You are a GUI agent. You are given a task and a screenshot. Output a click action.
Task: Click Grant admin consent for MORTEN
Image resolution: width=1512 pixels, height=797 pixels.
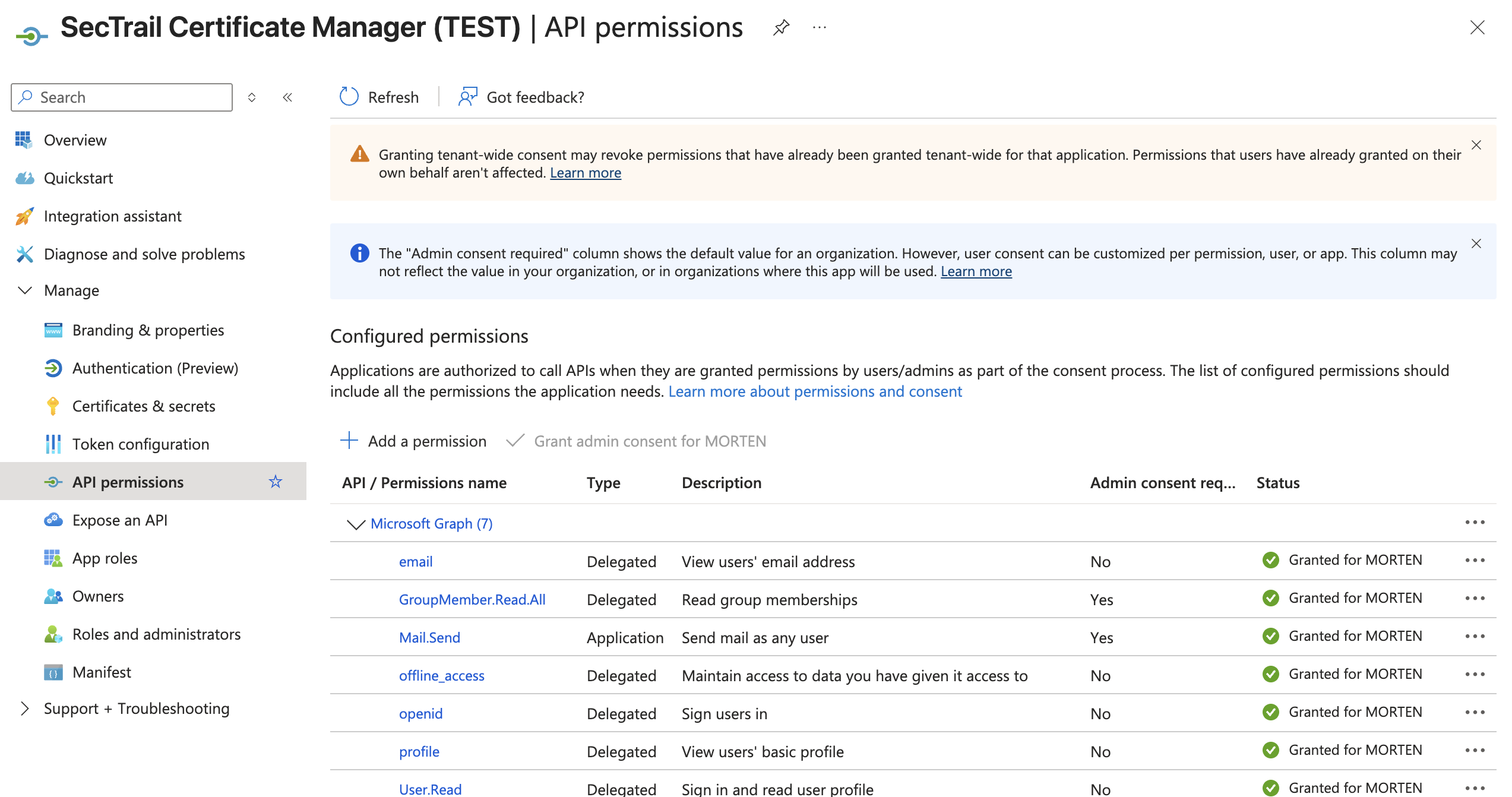tap(636, 441)
